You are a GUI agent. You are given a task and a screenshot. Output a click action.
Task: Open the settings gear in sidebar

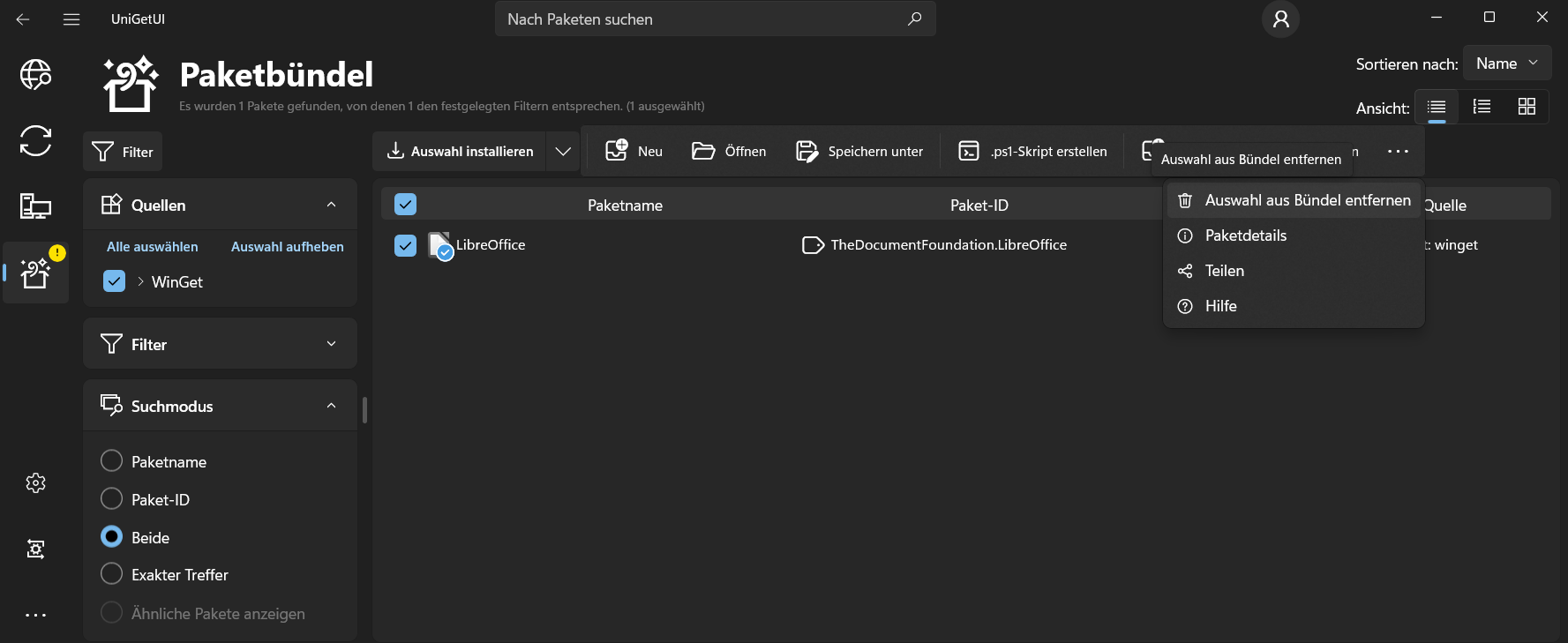point(35,482)
